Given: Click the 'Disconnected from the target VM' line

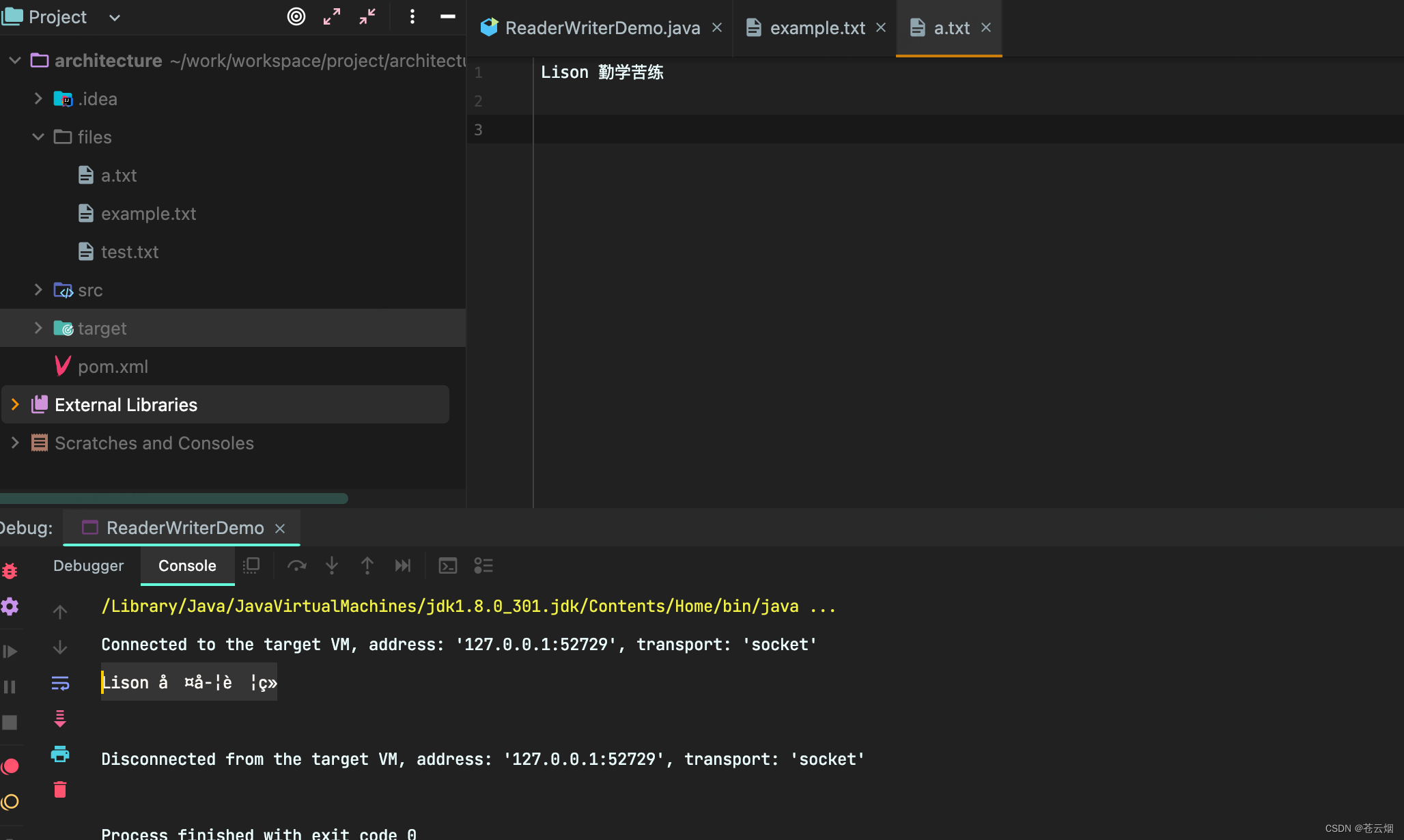Looking at the screenshot, I should [483, 759].
